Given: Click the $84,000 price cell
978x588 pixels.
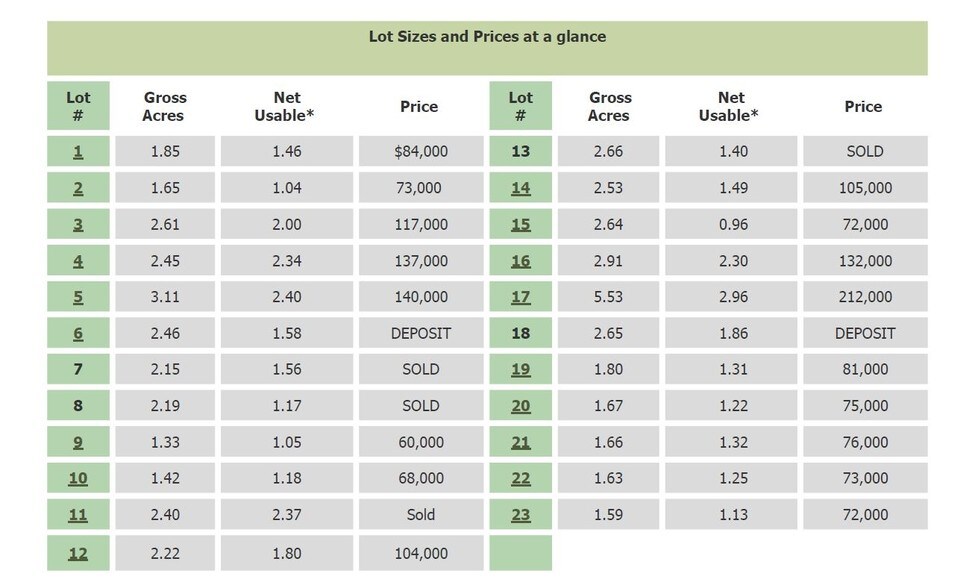Looking at the screenshot, I should [421, 152].
